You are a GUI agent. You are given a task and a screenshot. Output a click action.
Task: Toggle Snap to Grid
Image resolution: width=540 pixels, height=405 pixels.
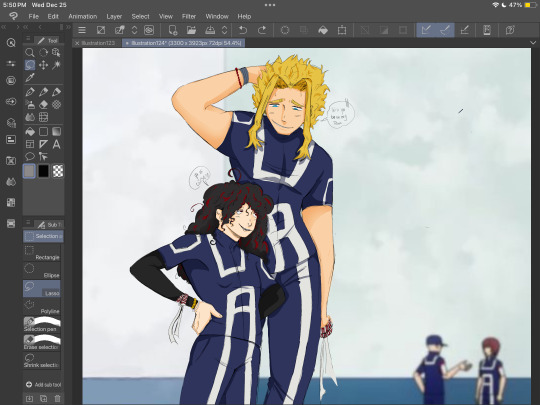point(464,30)
